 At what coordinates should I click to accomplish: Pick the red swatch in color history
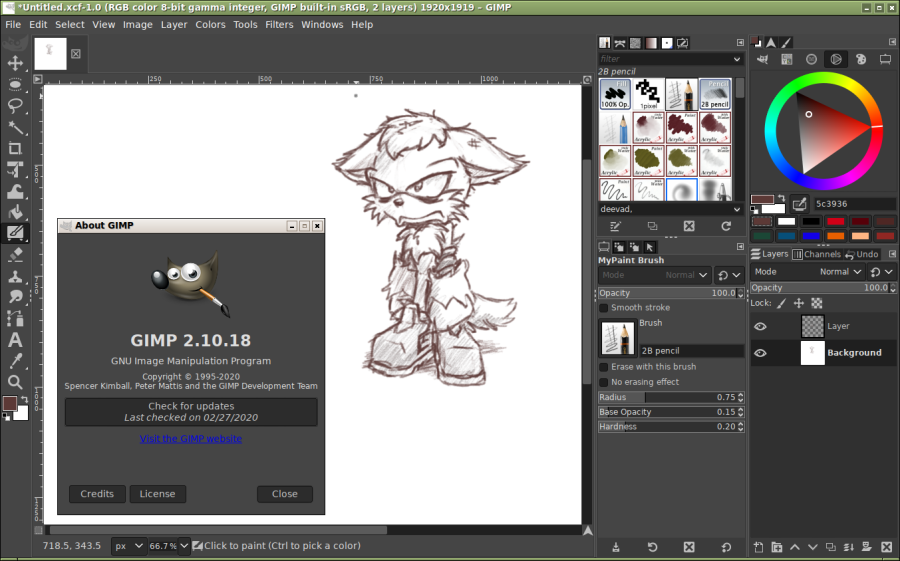tap(835, 221)
